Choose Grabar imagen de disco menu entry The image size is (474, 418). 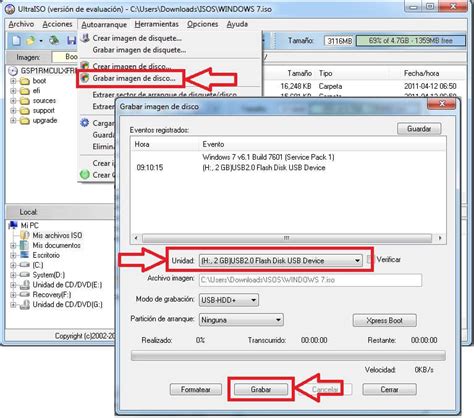tap(134, 78)
